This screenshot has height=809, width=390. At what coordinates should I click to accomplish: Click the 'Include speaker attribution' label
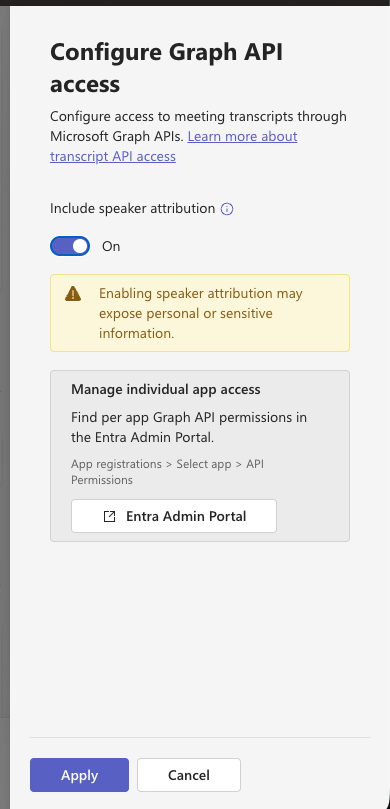pos(133,208)
